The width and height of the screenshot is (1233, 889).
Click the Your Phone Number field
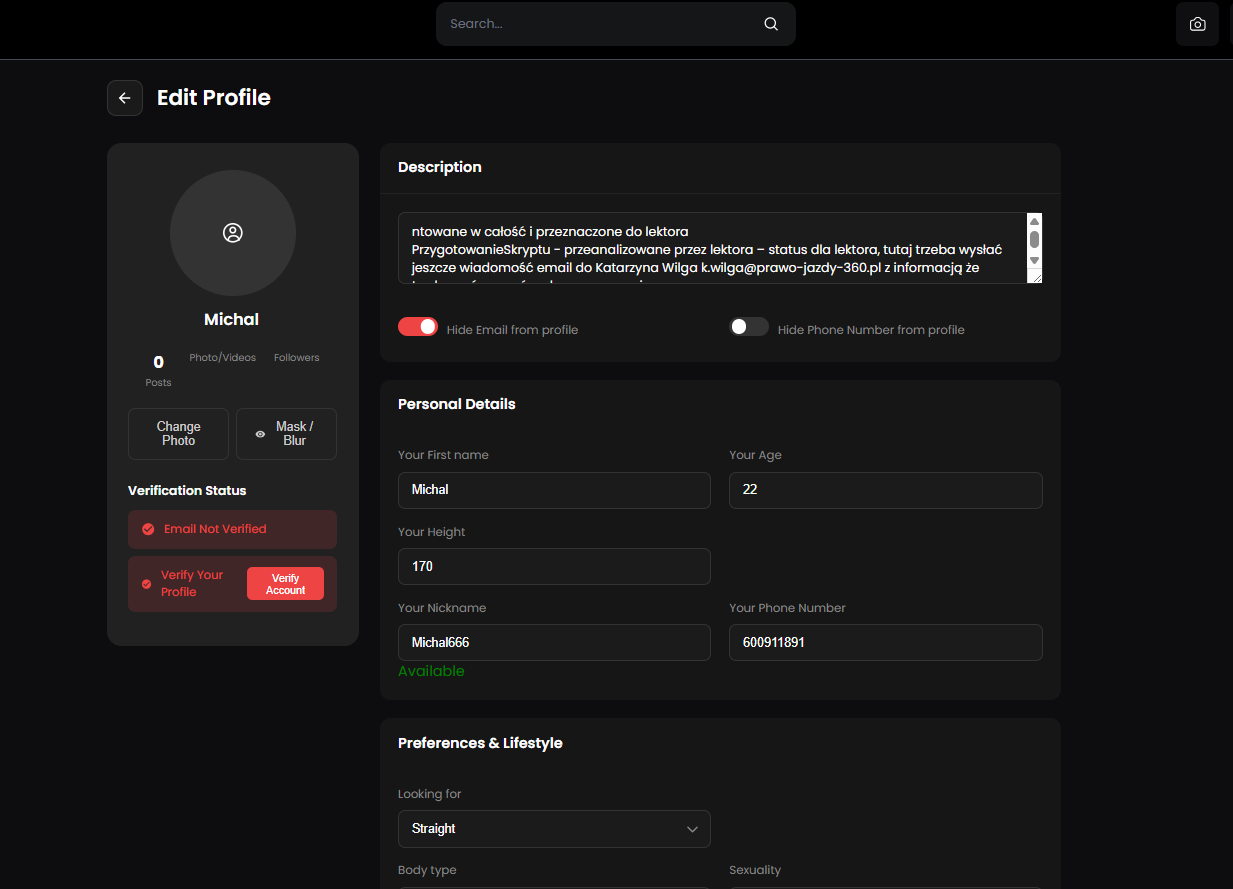[886, 642]
